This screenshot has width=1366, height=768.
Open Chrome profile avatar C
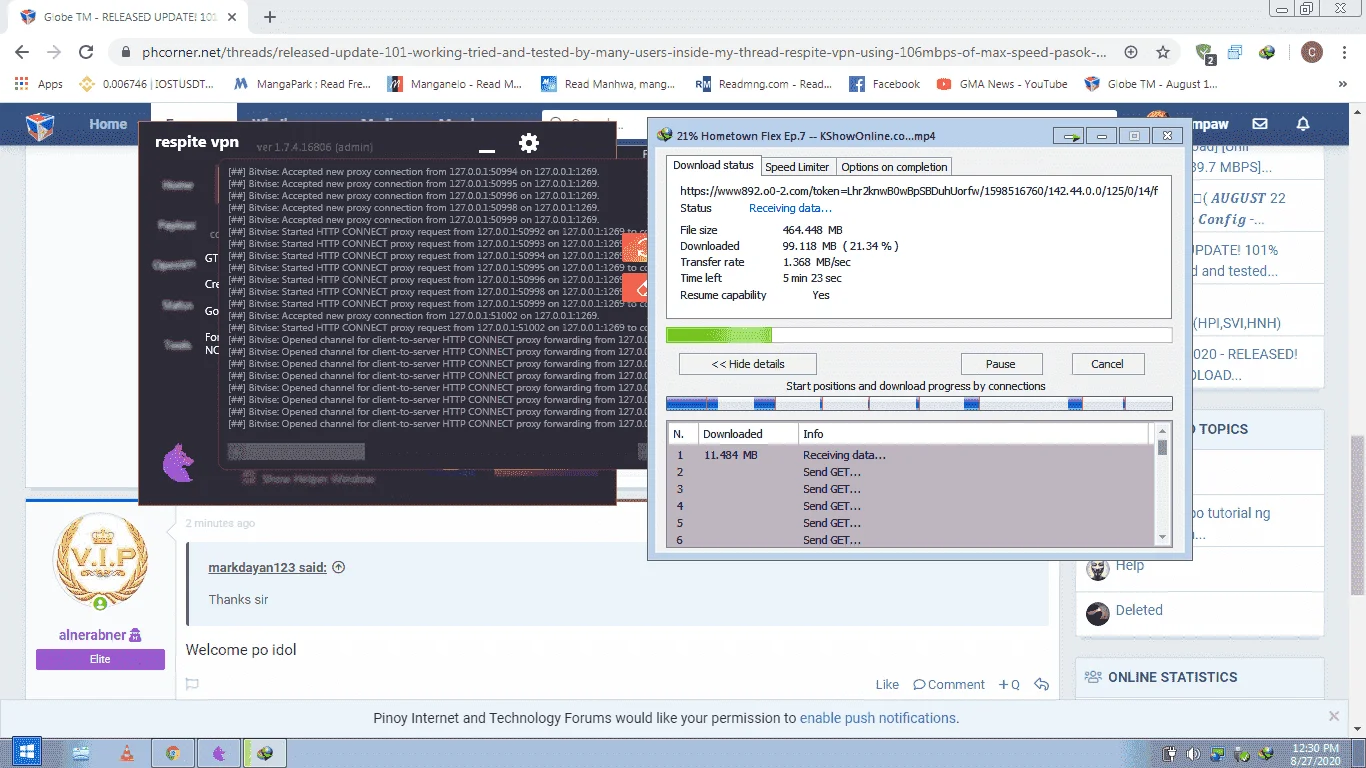(x=1311, y=52)
